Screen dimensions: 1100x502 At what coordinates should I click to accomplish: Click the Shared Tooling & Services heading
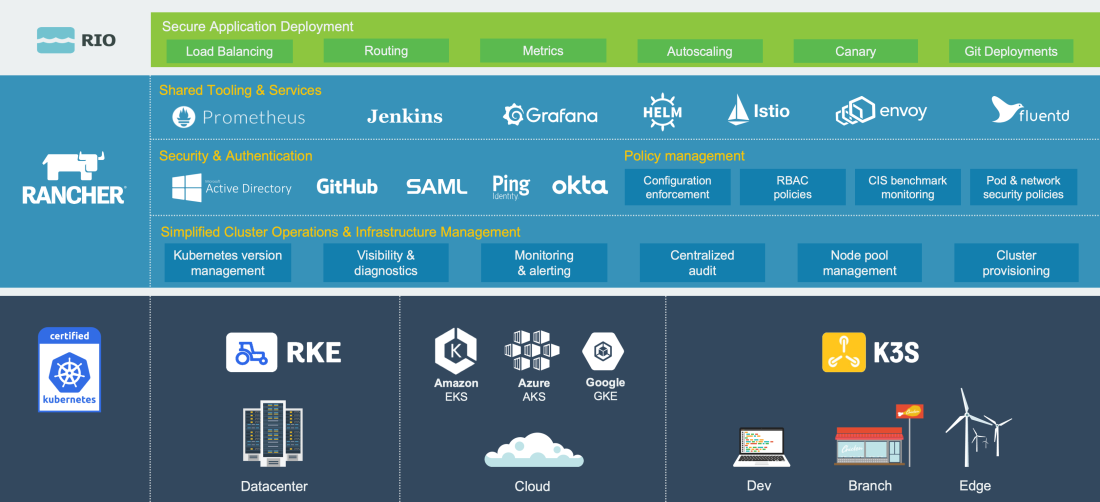click(240, 90)
